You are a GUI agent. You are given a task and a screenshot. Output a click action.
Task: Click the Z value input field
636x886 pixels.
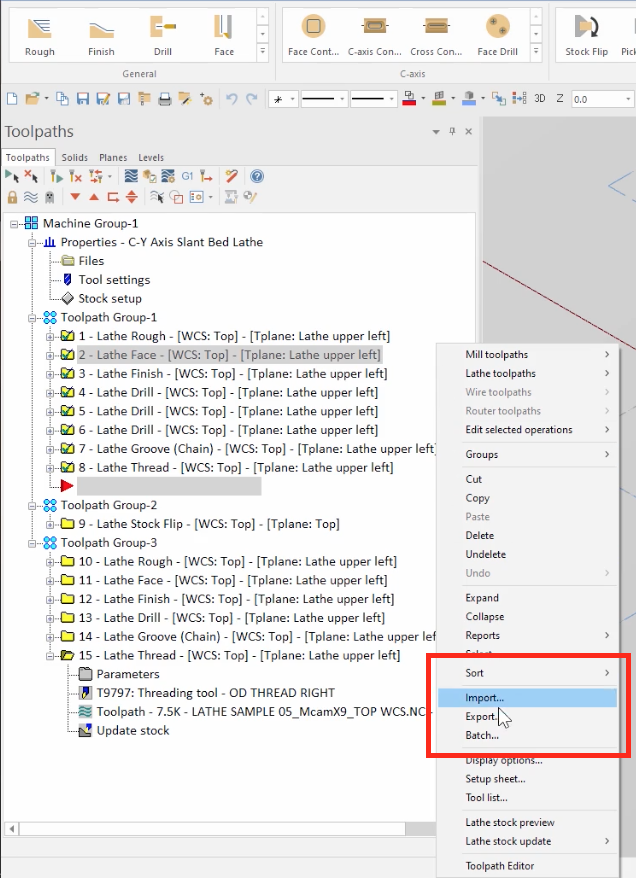tap(597, 99)
